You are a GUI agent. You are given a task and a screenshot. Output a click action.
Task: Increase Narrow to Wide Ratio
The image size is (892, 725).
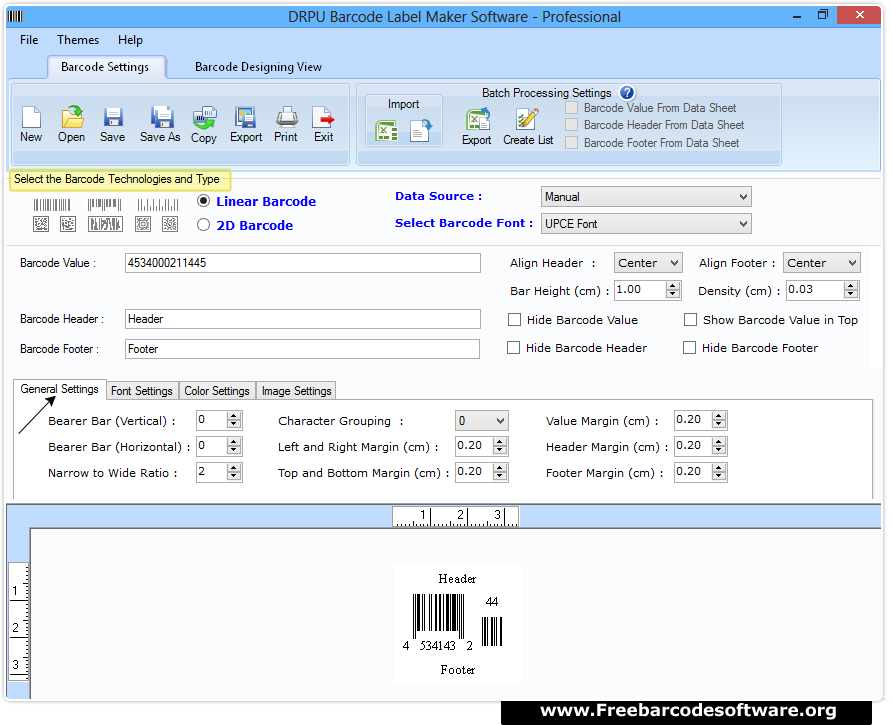coord(234,468)
